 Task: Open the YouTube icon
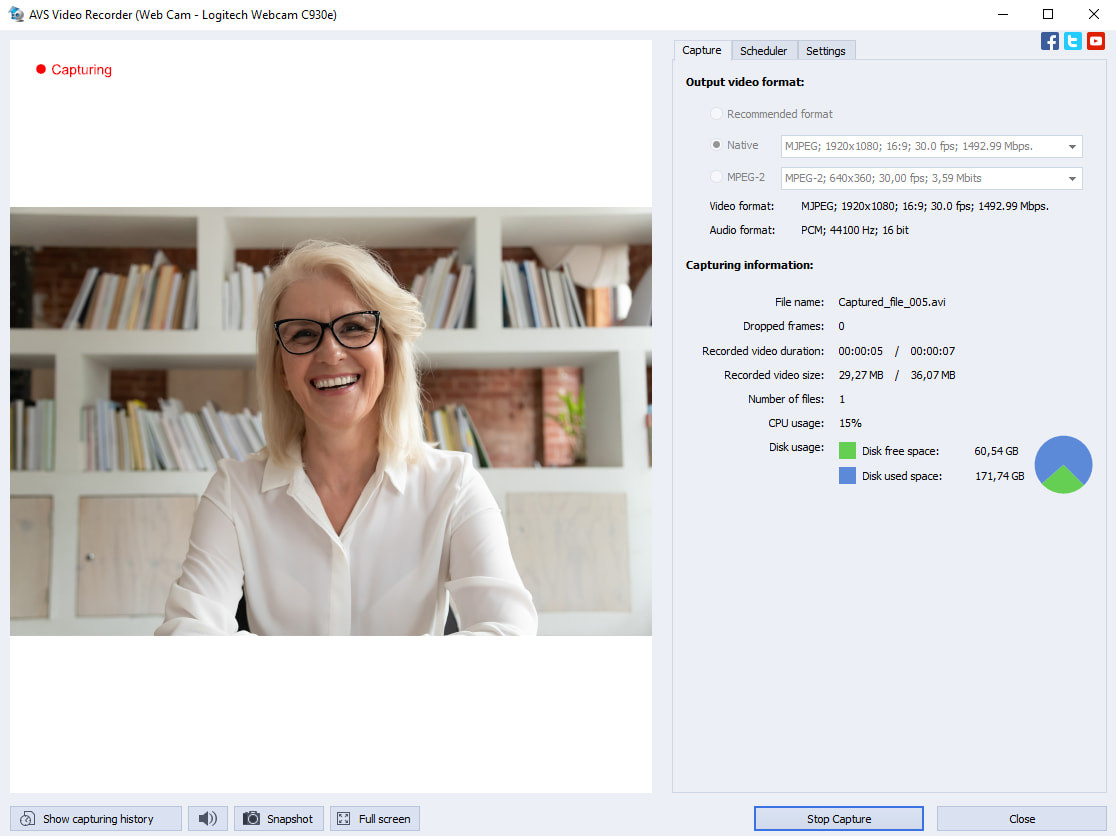tap(1096, 41)
